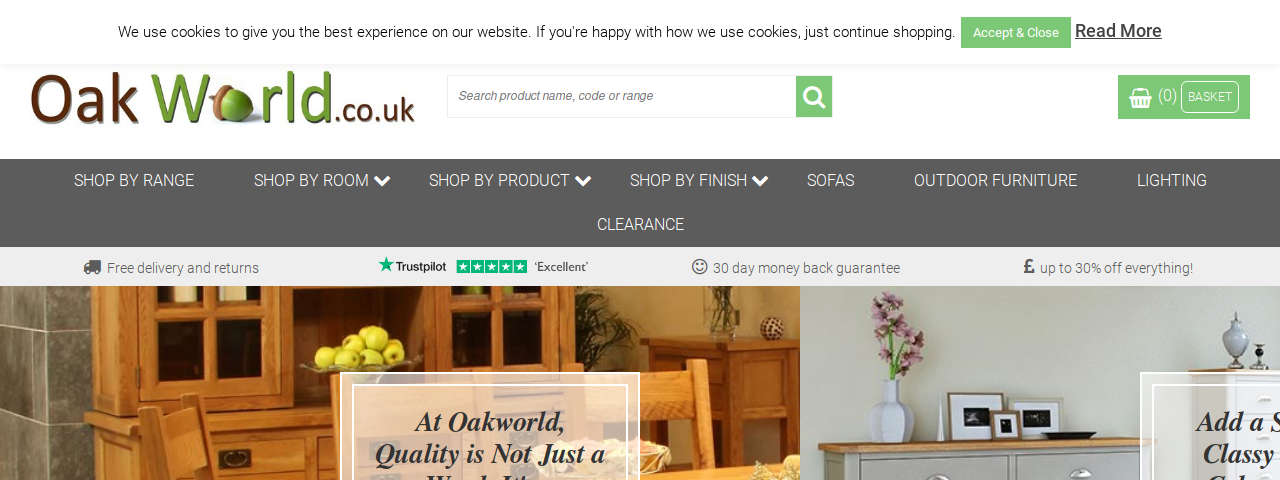Screen dimensions: 1280x480
Task: Accept and close the cookie notice
Action: click(x=1015, y=32)
